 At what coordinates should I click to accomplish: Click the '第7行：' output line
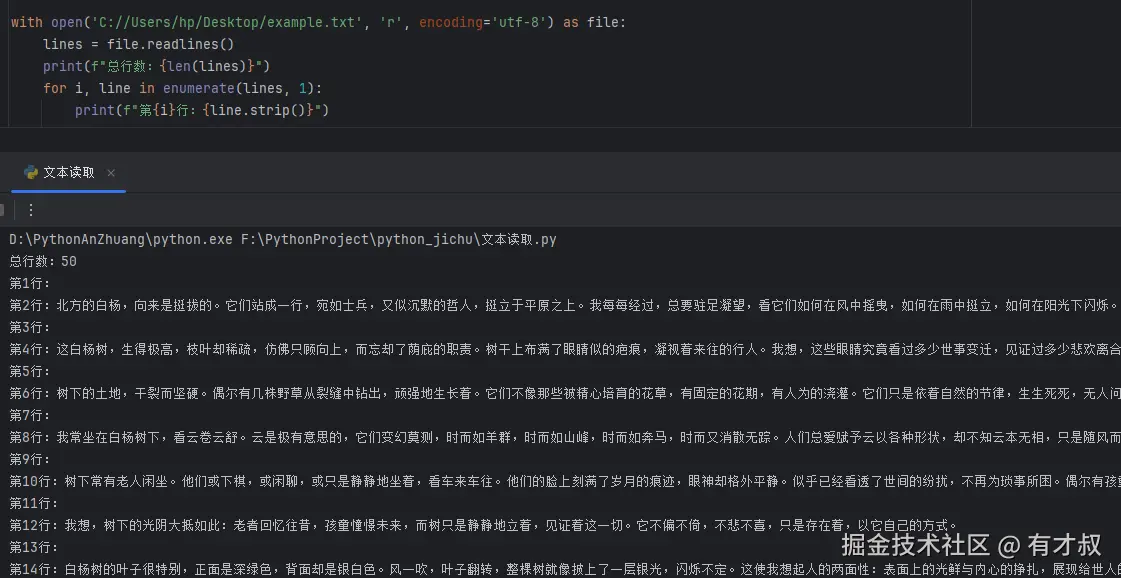(30, 415)
